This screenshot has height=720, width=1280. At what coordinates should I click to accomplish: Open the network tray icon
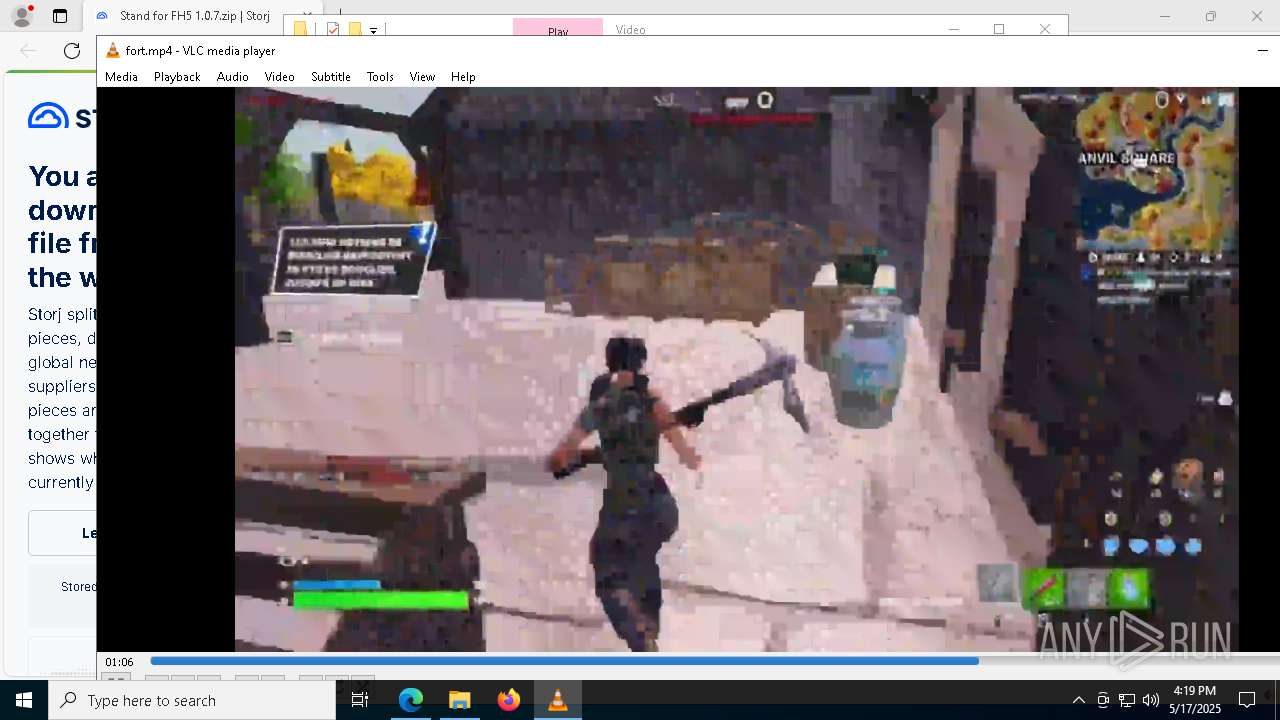(x=1127, y=700)
